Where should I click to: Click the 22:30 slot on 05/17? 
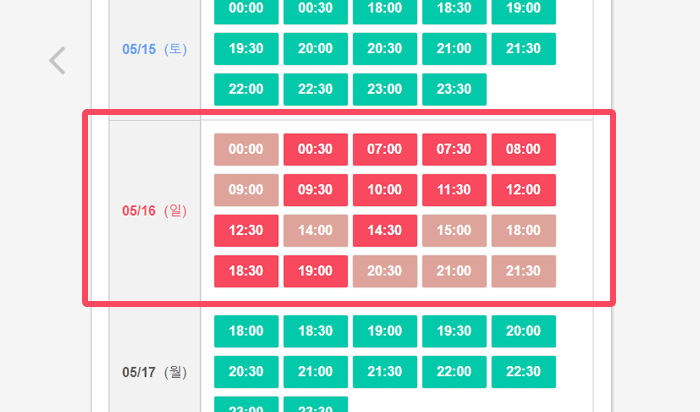coord(523,371)
